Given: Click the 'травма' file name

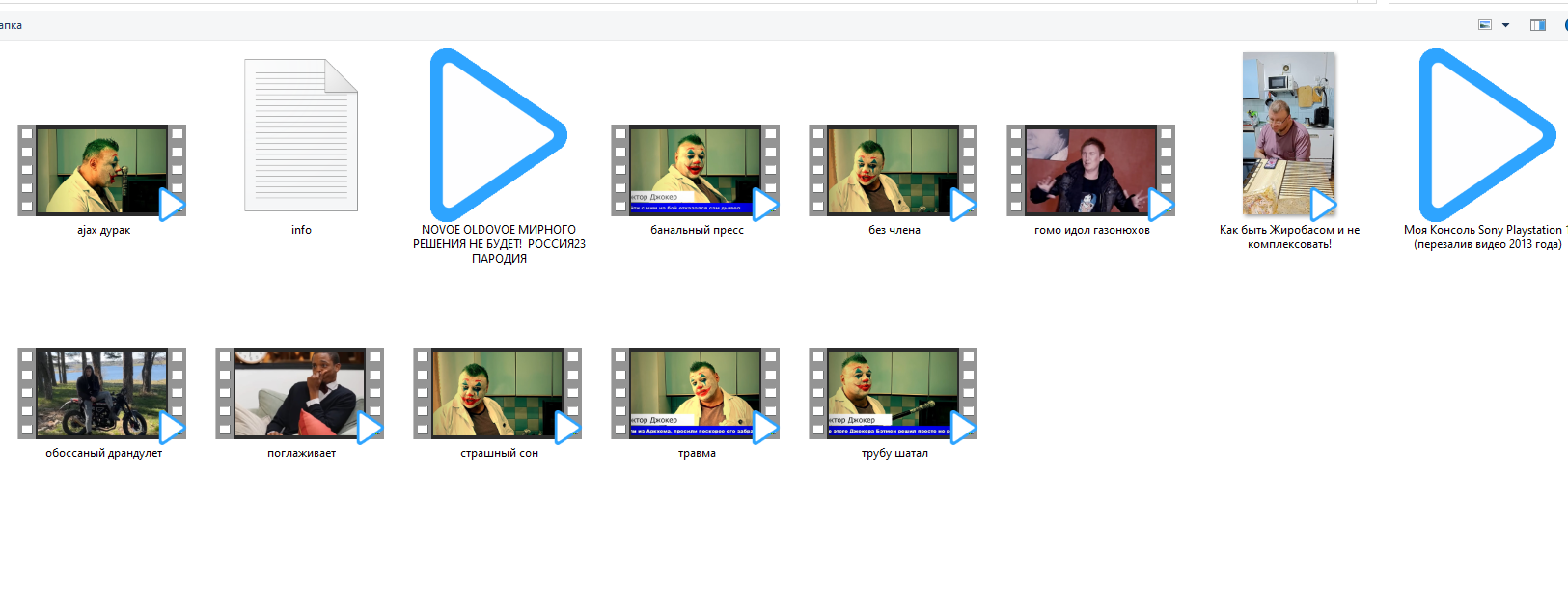Looking at the screenshot, I should (697, 453).
